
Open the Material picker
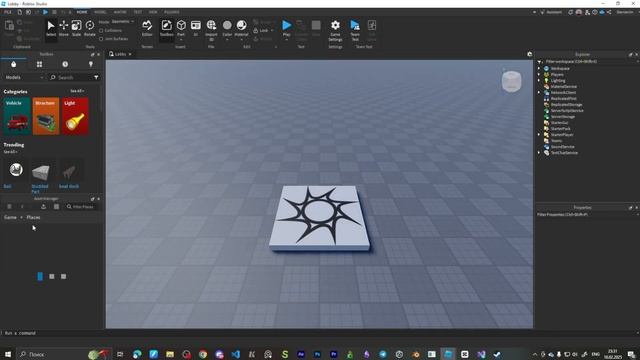click(x=241, y=29)
